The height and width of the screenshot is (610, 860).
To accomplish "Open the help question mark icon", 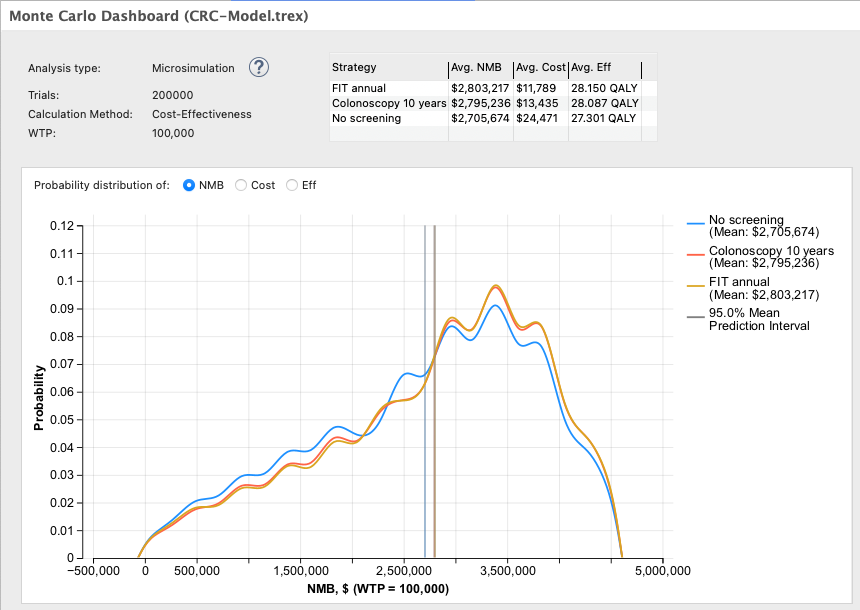I will pos(259,67).
